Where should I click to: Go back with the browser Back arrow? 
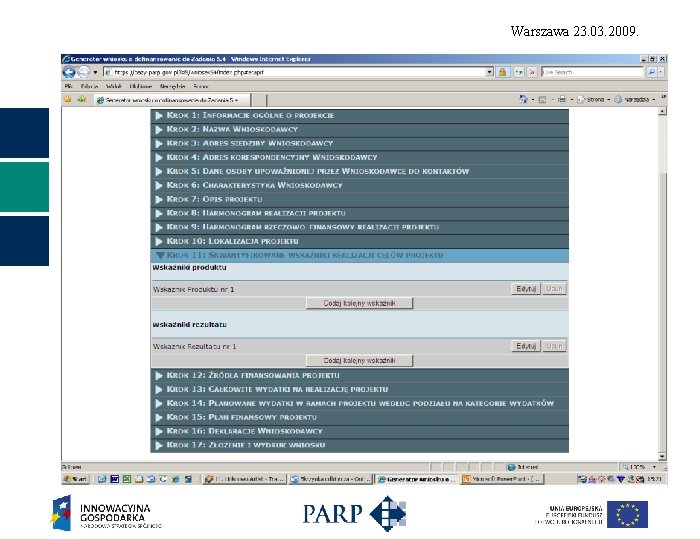69,72
